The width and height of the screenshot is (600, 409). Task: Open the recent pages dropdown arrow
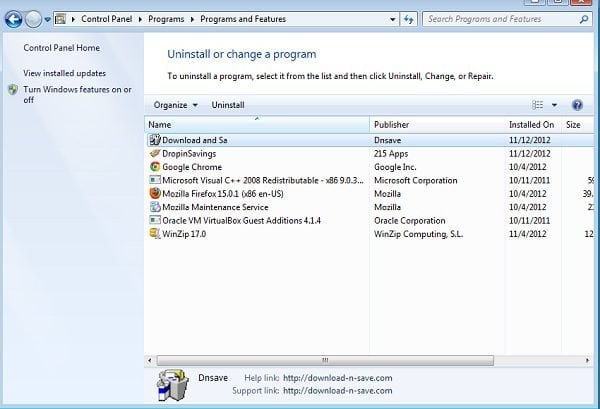pyautogui.click(x=47, y=19)
